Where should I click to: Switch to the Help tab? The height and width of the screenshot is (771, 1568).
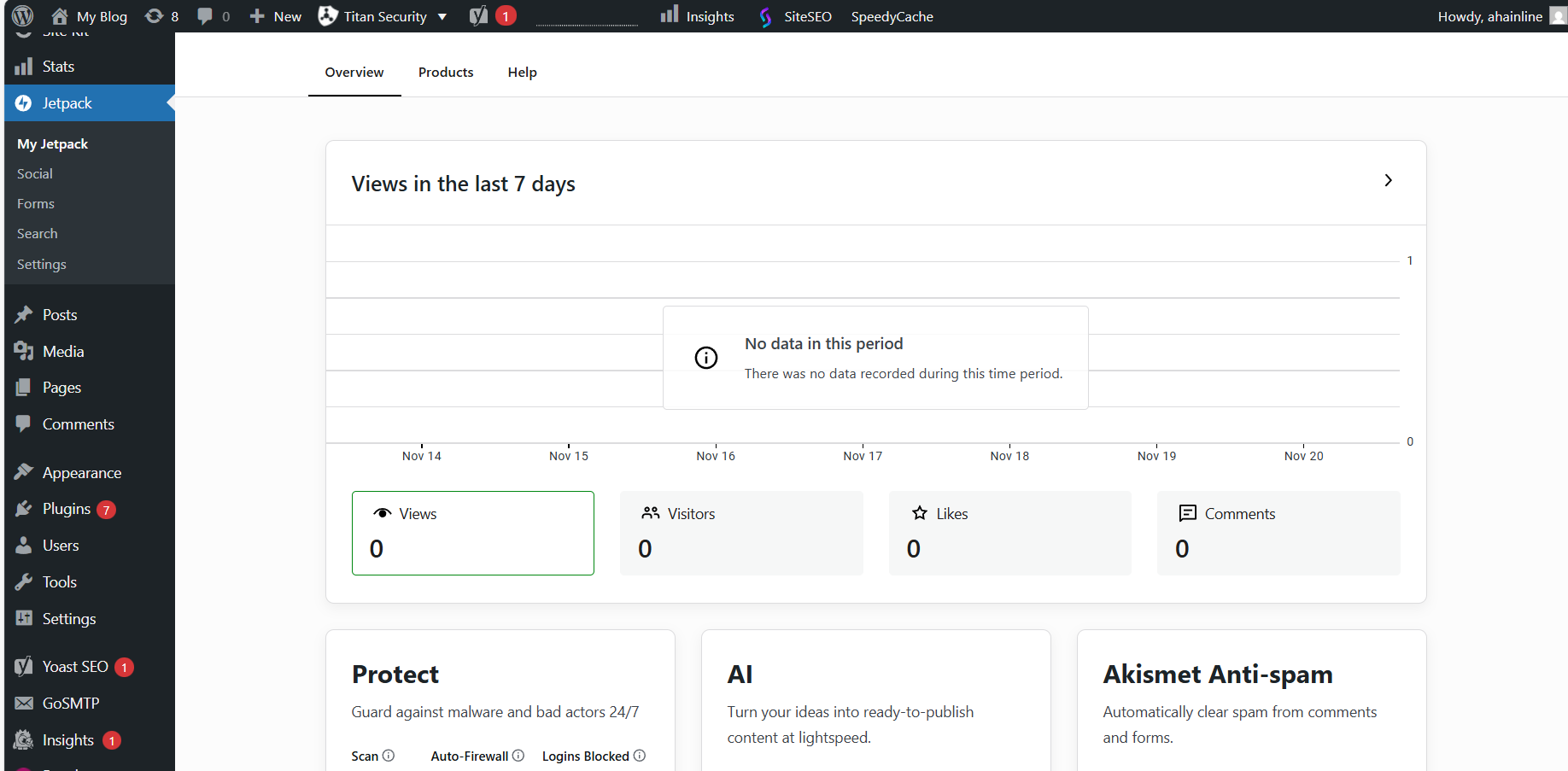[522, 73]
